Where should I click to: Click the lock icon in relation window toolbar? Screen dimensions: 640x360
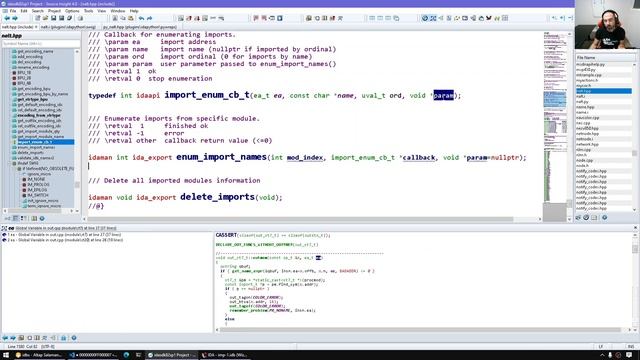[63, 338]
